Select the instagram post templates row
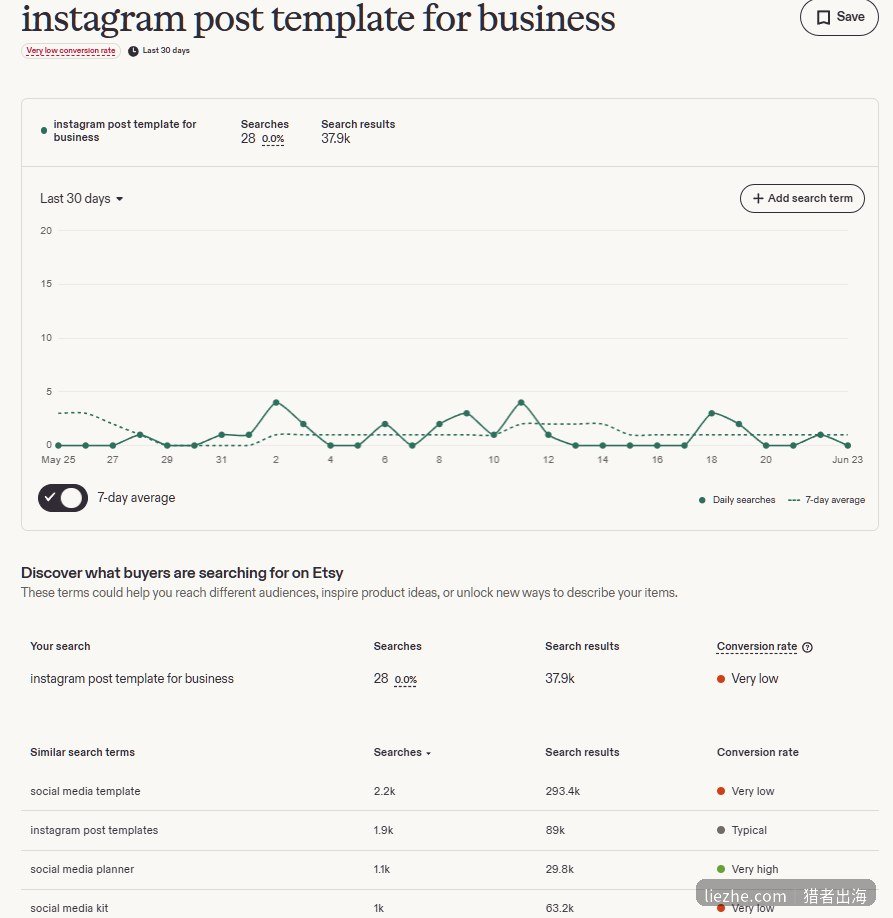 450,830
